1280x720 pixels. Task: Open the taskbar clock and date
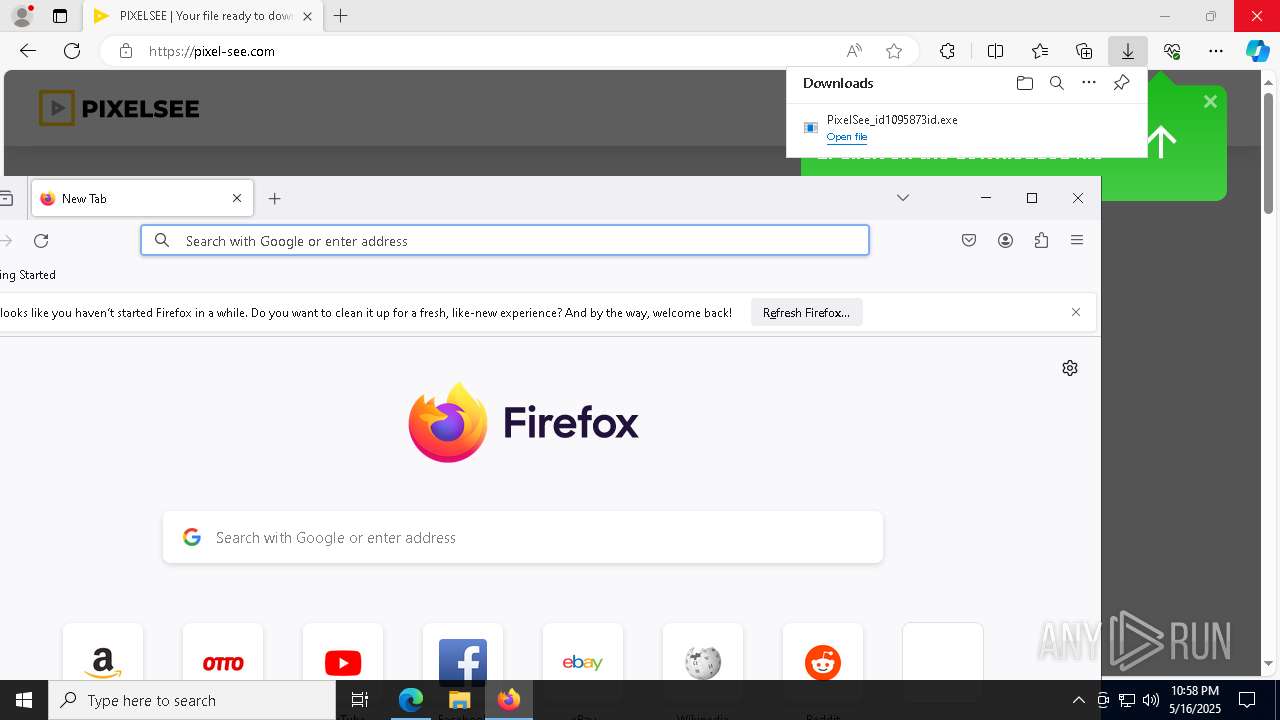pyautogui.click(x=1195, y=700)
